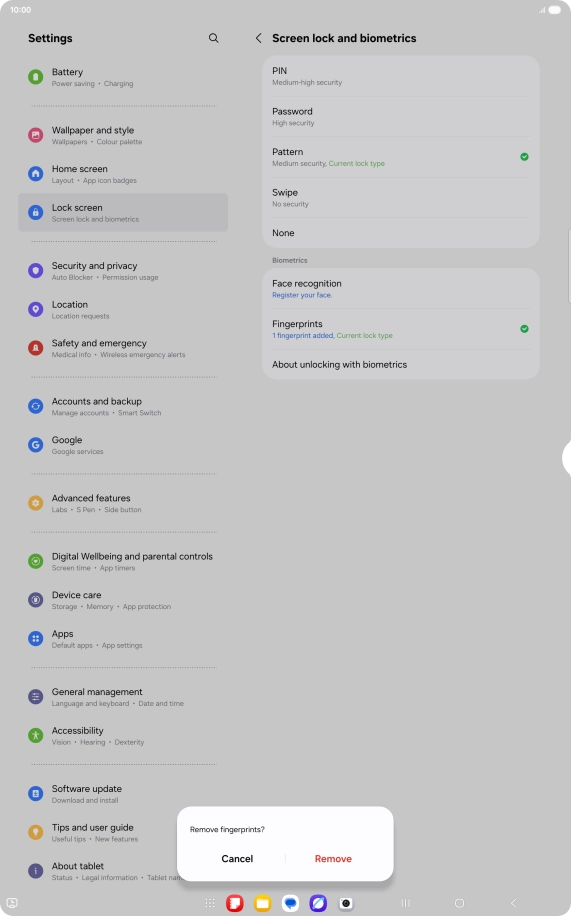Open the app drawer grid icon
The width and height of the screenshot is (571, 916).
[210, 903]
